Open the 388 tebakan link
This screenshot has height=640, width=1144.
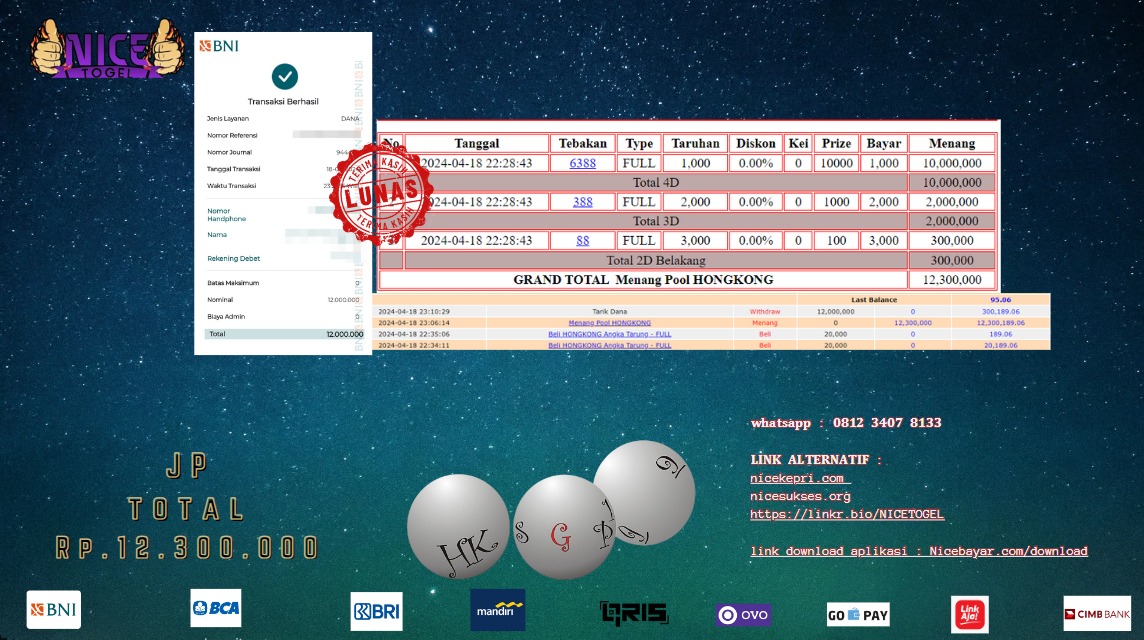click(x=582, y=202)
